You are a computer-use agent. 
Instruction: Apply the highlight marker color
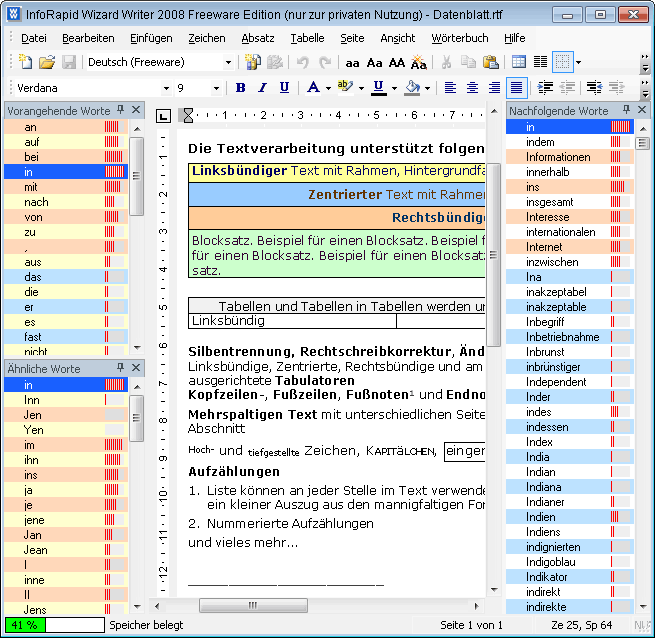(345, 88)
